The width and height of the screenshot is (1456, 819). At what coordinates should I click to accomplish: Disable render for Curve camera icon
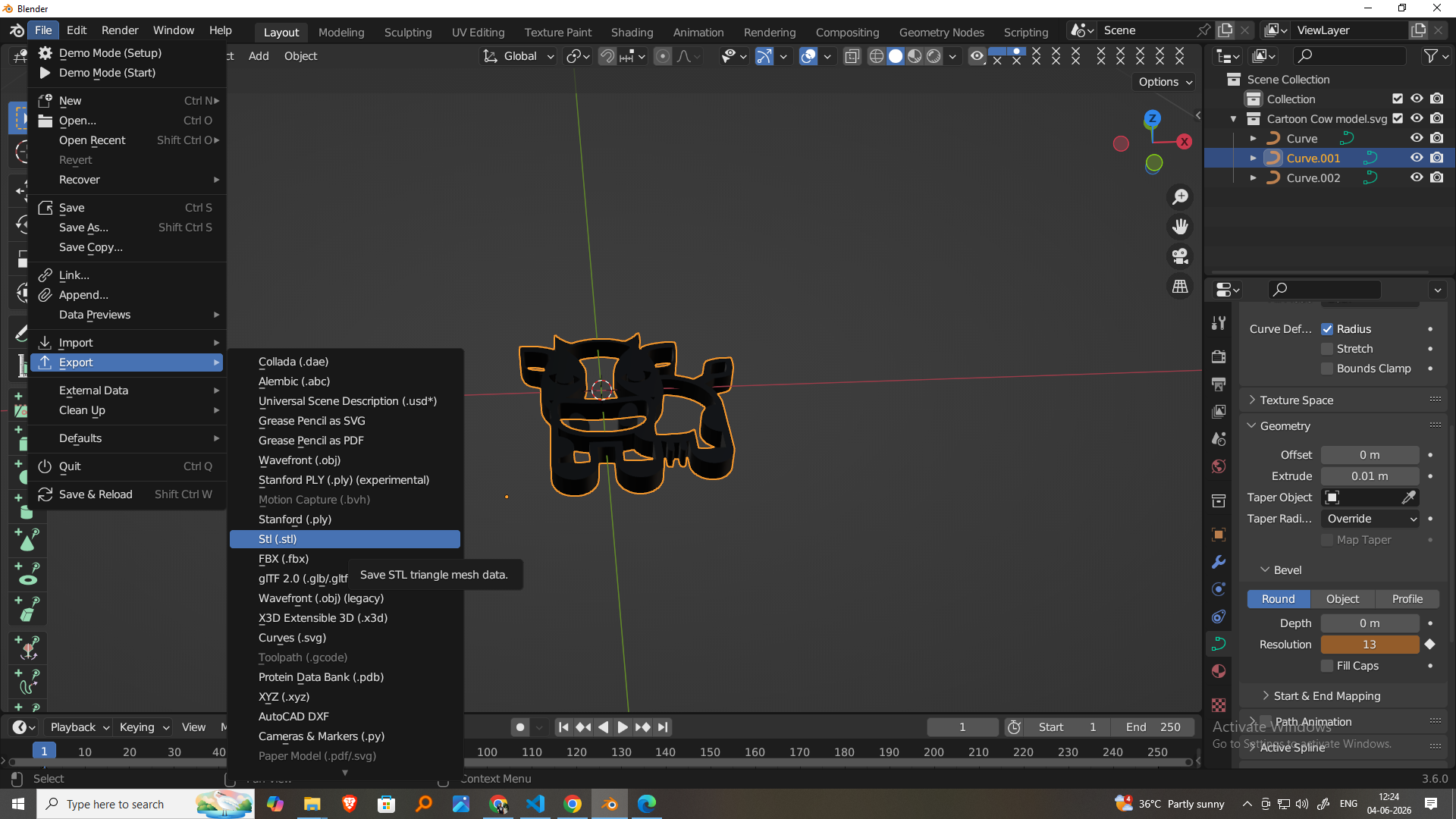coord(1437,138)
